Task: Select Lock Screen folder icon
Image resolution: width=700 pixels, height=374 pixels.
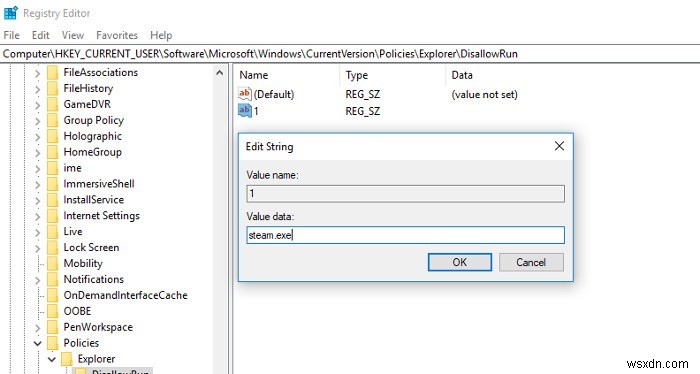Action: click(x=53, y=247)
